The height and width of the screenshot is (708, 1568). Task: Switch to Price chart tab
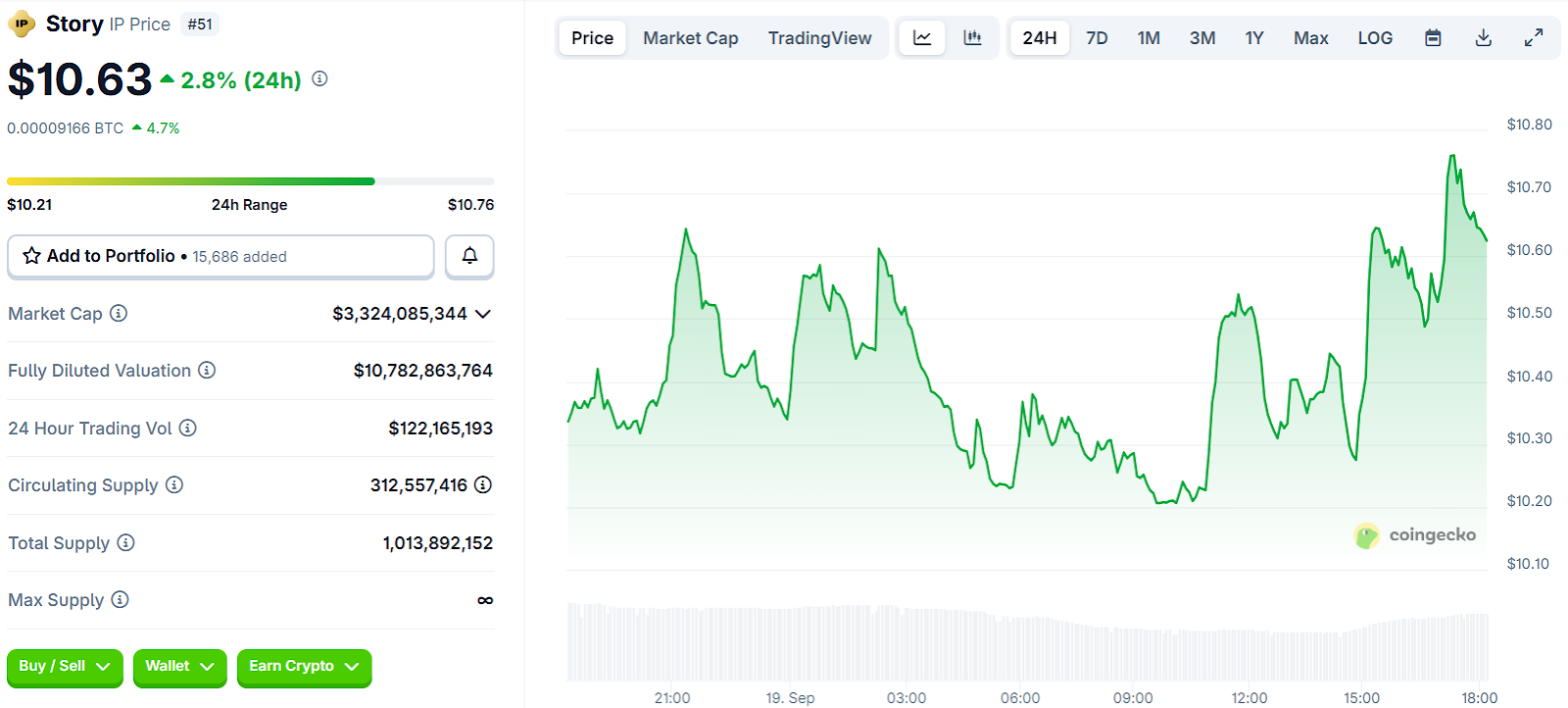click(593, 38)
